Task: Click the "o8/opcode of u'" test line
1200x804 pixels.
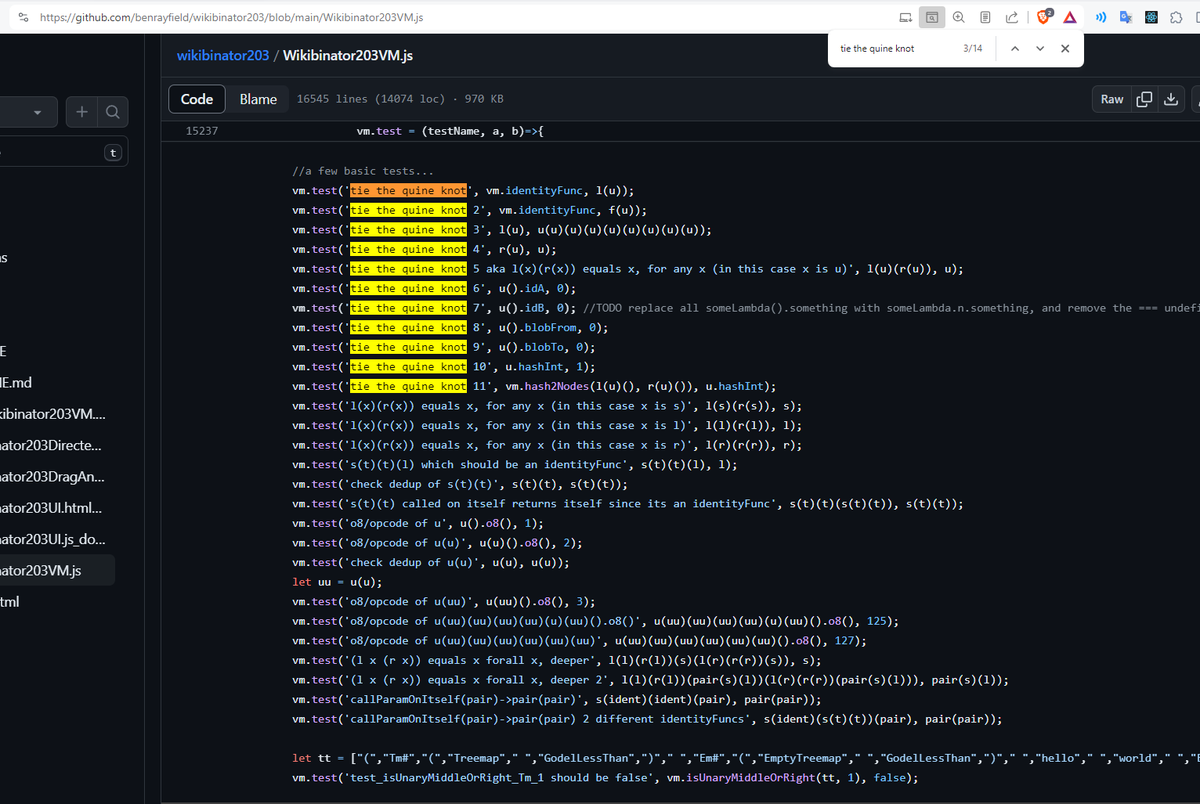Action: point(418,523)
